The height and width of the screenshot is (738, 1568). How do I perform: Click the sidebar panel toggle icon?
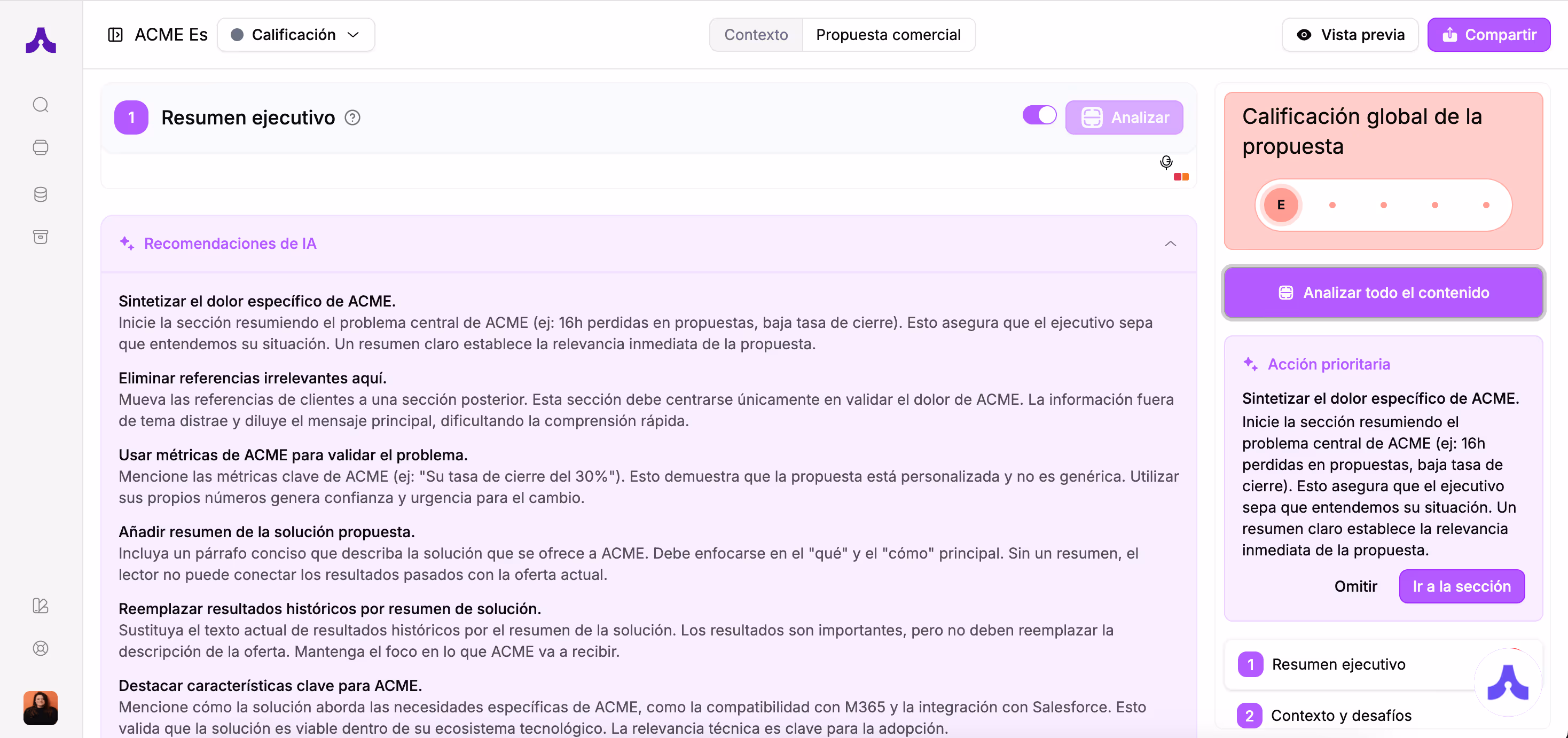115,35
